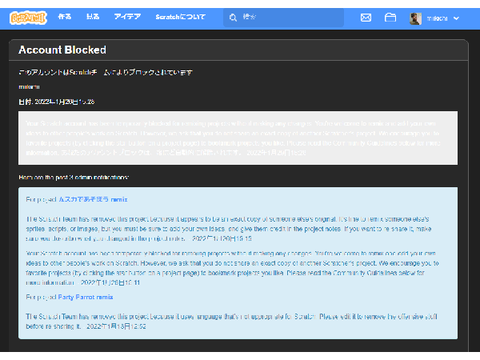480x360 pixels.
Task: Open the messages envelope icon
Action: click(x=366, y=17)
